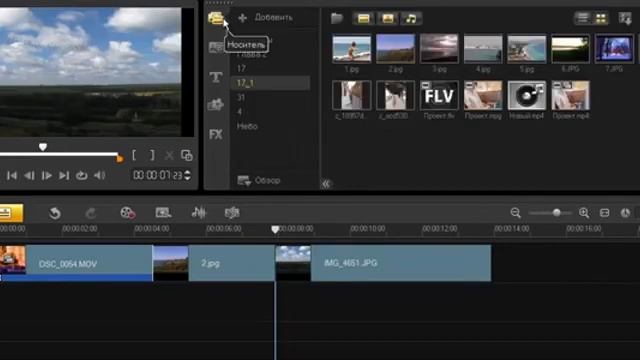Select the IMG_4651.JPG clip on timeline
The height and width of the screenshot is (360, 640).
pyautogui.click(x=384, y=263)
